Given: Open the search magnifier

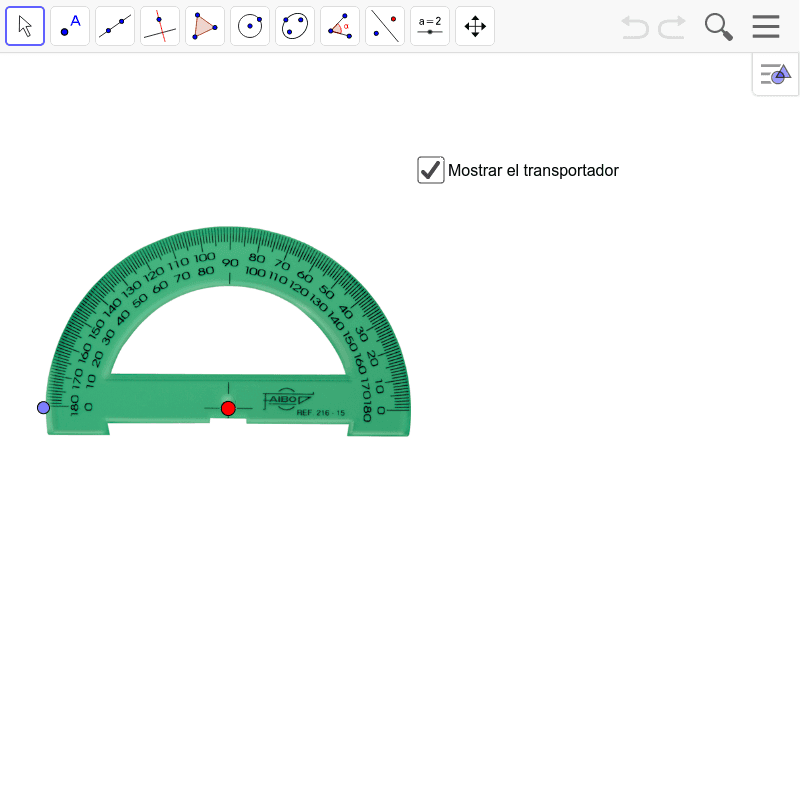Looking at the screenshot, I should 718,27.
